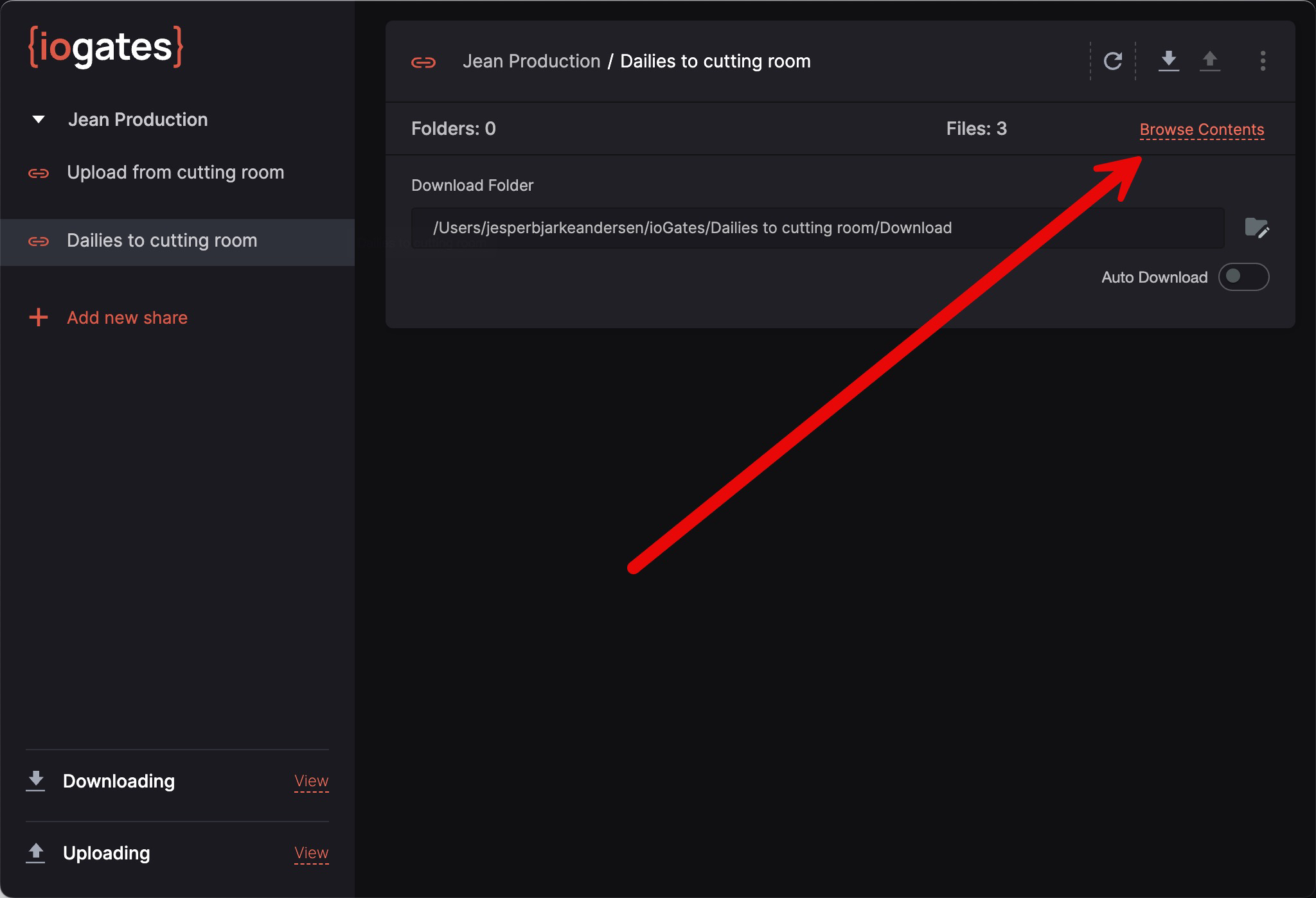
Task: Click the link icon beside Jean Production breadcrumb
Action: coord(423,62)
